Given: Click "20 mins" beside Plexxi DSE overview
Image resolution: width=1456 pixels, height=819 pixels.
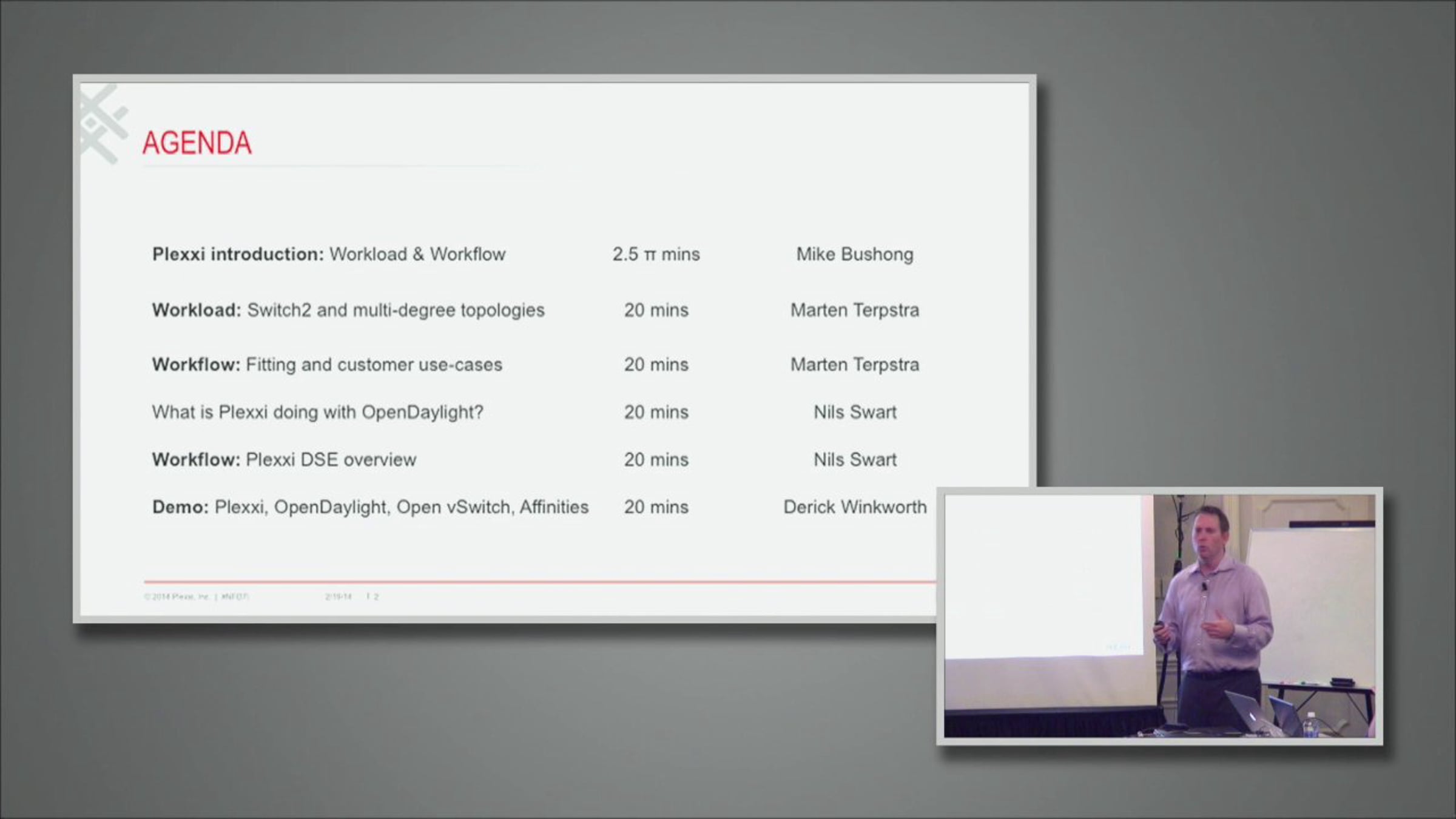Looking at the screenshot, I should coord(656,459).
